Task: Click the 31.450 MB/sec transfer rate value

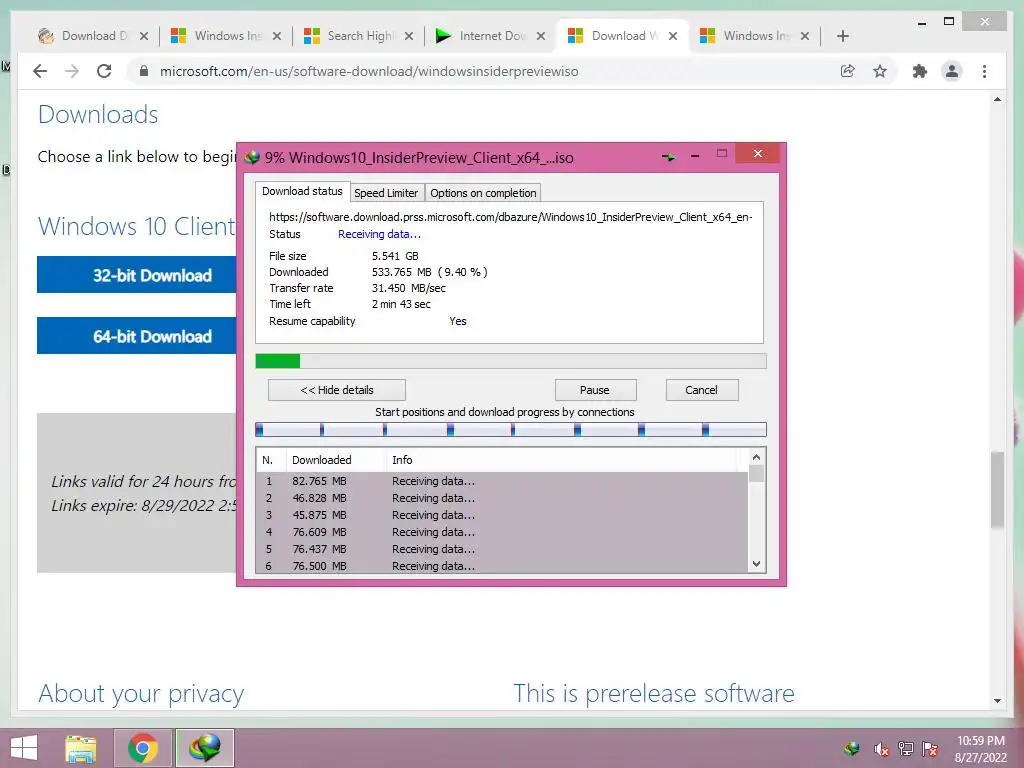Action: click(x=409, y=288)
